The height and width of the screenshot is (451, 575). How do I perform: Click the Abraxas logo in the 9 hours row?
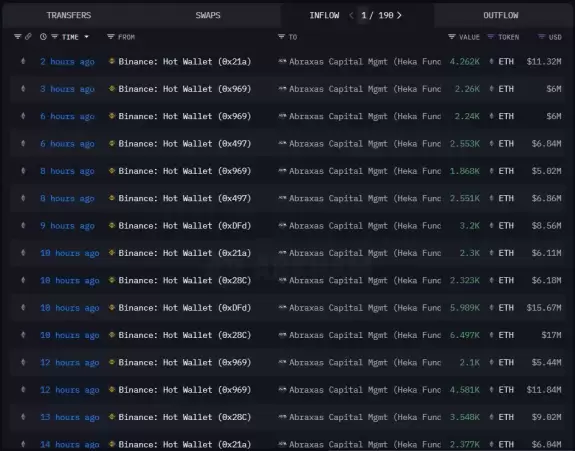tap(282, 226)
